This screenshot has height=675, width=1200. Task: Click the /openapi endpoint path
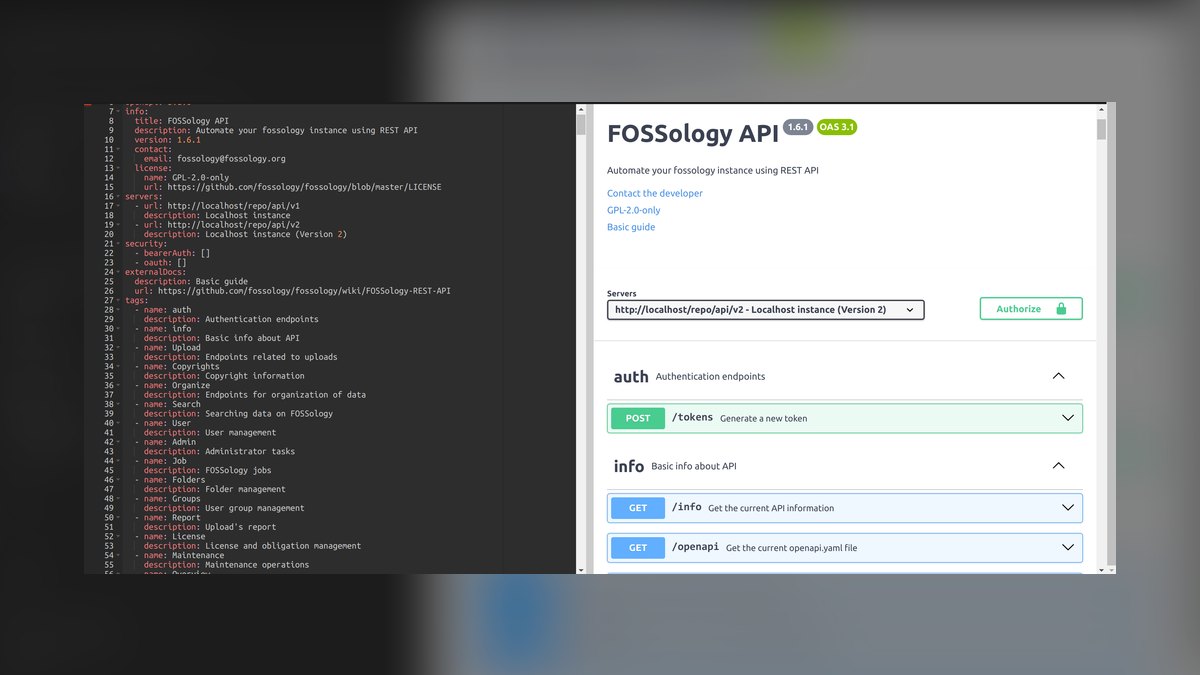[x=695, y=547]
